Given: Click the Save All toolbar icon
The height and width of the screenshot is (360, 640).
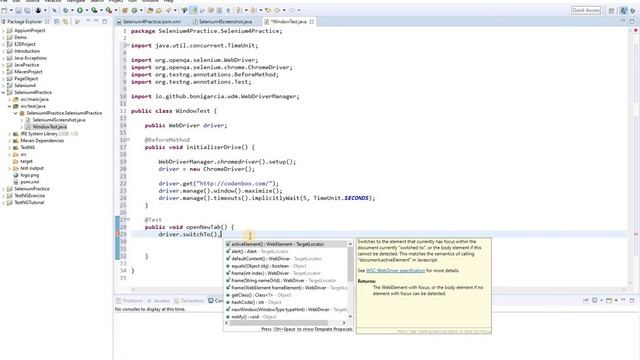Looking at the screenshot, I should 27,10.
